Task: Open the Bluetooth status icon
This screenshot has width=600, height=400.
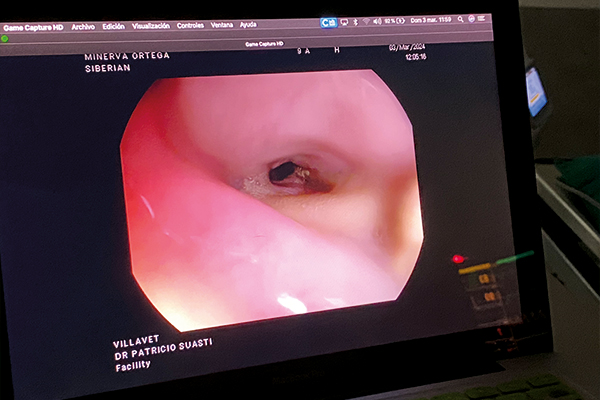Action: (355, 21)
